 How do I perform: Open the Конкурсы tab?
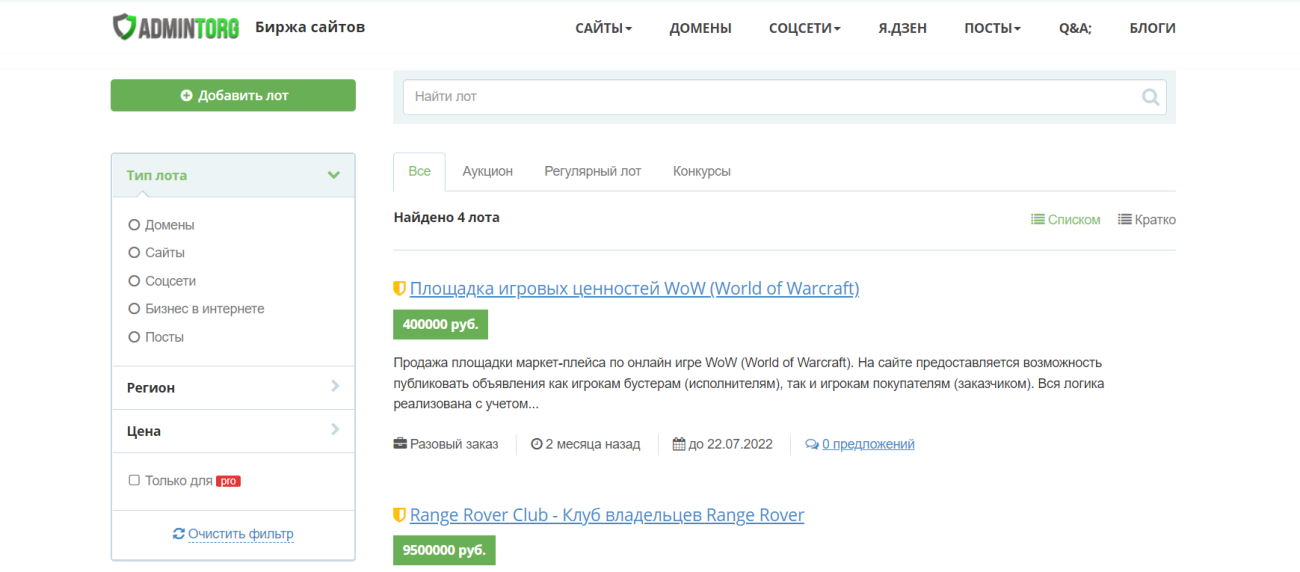[x=701, y=171]
